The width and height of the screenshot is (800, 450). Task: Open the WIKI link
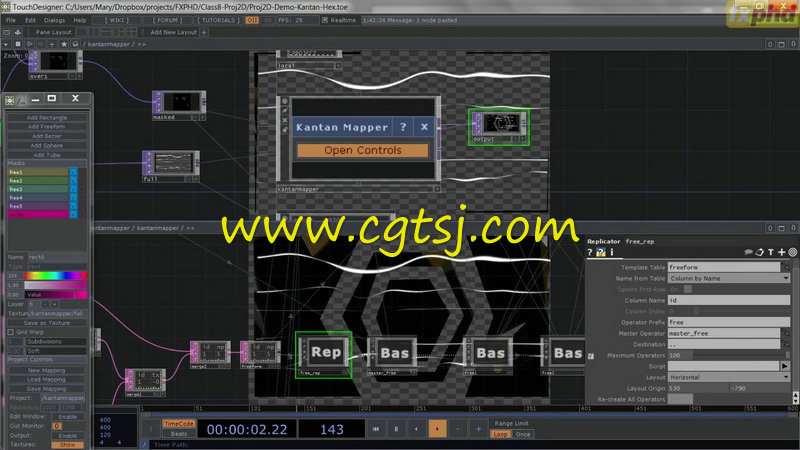tap(117, 20)
